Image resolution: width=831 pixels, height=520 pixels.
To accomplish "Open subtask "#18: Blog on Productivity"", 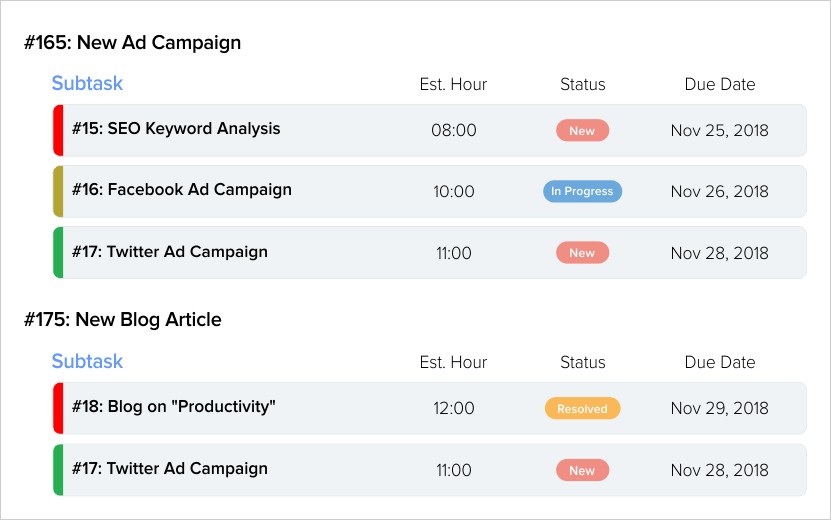I will coord(174,407).
